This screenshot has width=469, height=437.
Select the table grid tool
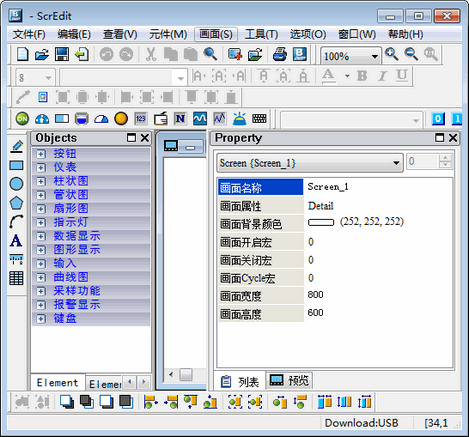16,278
